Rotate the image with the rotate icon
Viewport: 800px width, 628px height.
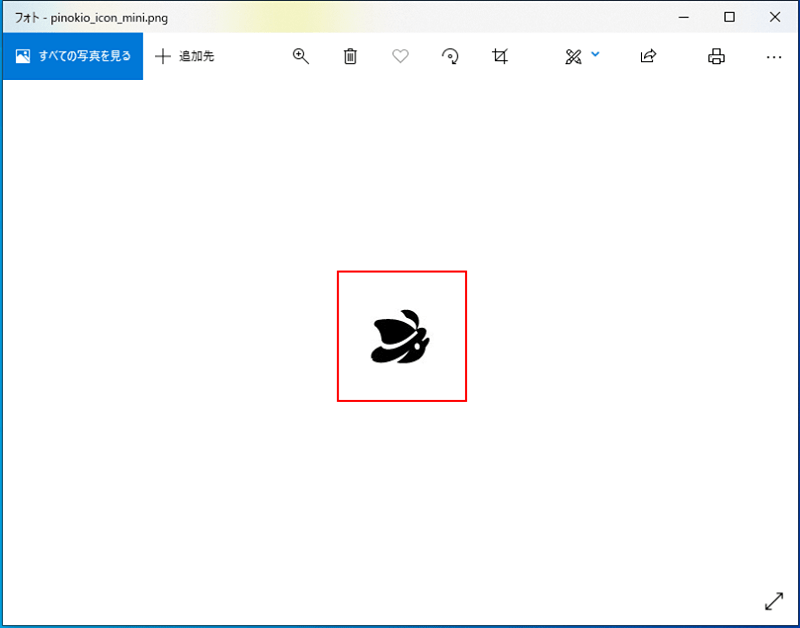coord(450,56)
